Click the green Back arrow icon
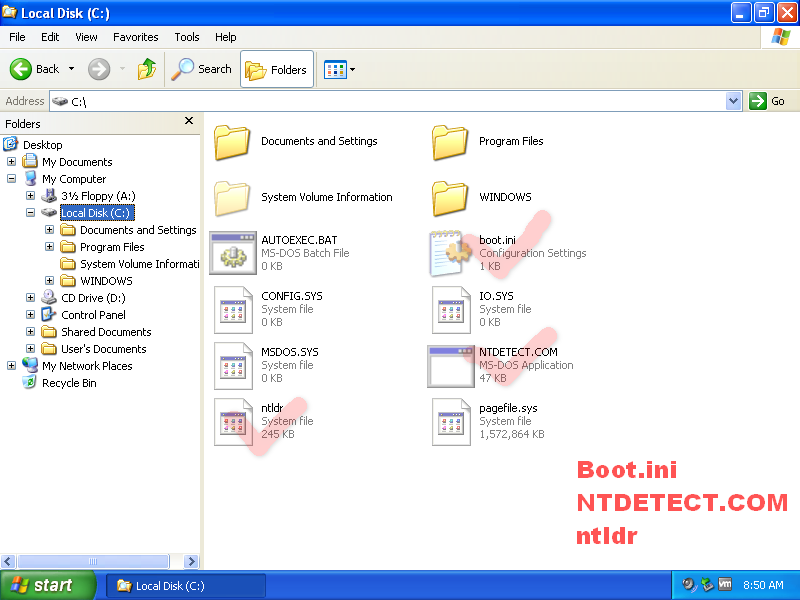800x600 pixels. (x=21, y=69)
